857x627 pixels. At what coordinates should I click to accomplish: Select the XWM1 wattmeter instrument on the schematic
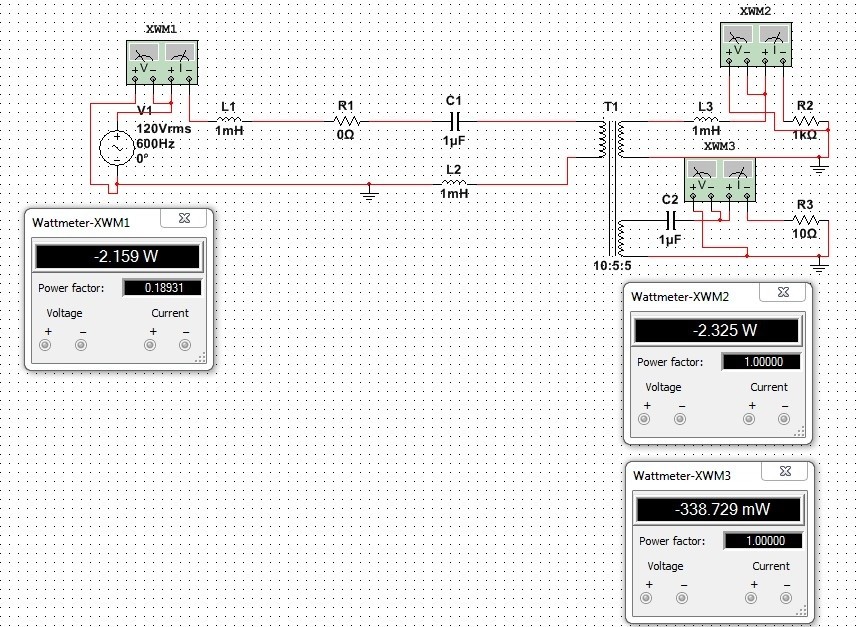pos(162,63)
